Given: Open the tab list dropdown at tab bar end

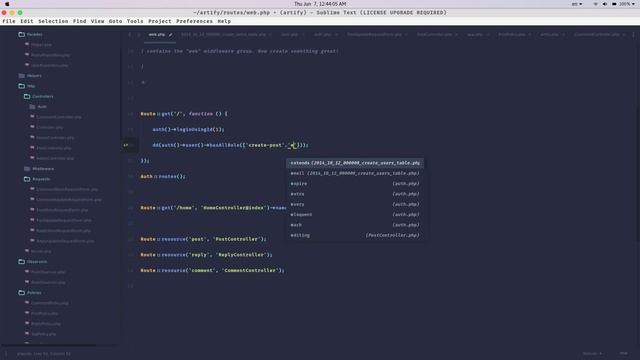Looking at the screenshot, I should tap(633, 35).
